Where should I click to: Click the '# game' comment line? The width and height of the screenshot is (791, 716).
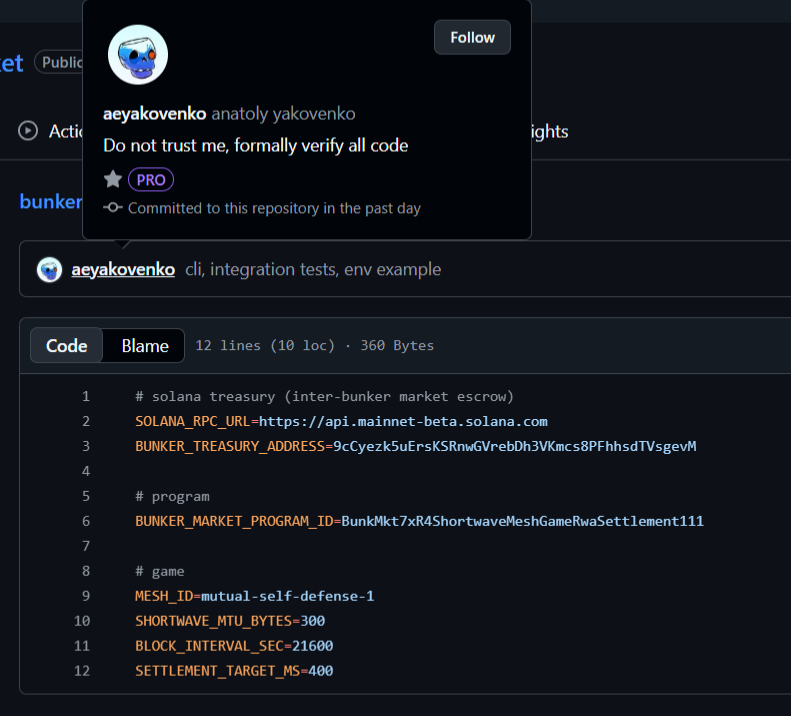pos(159,571)
